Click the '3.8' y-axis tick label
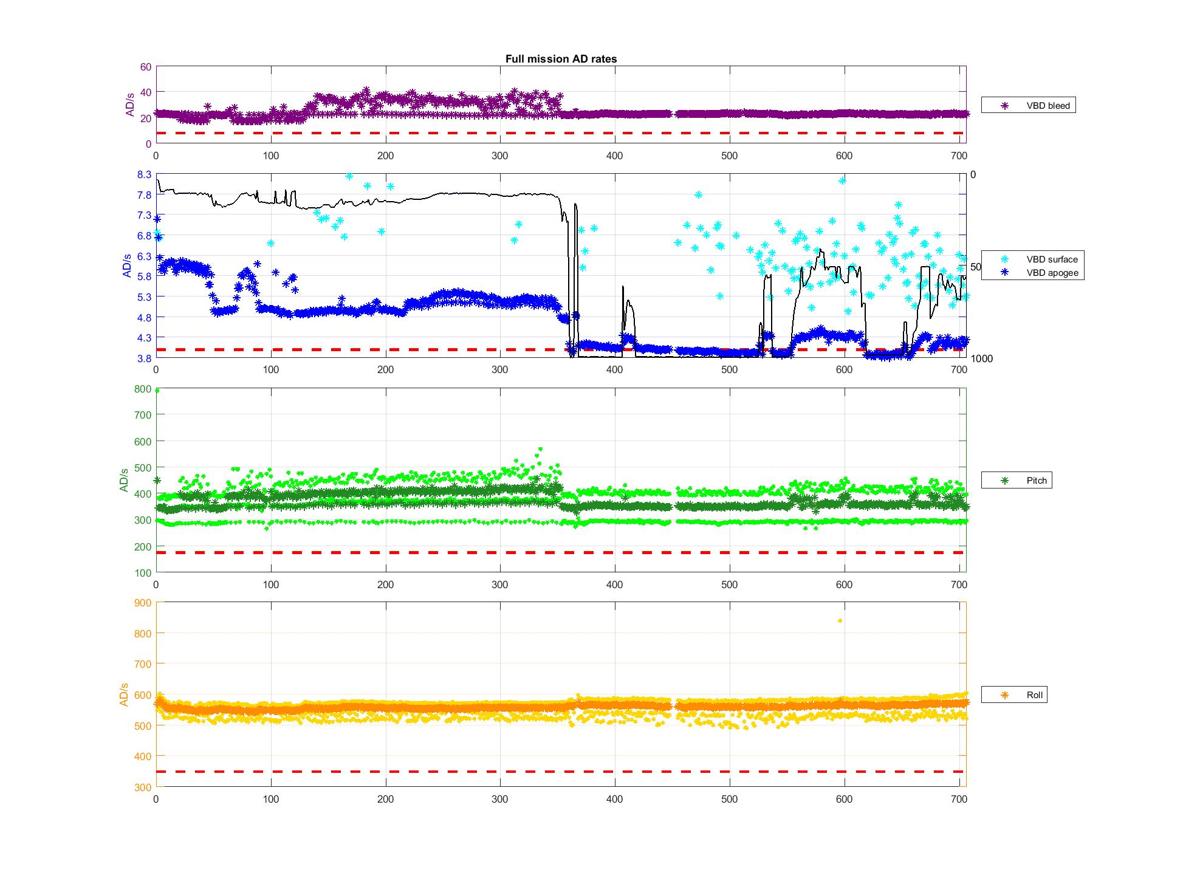This screenshot has height=885, width=1200. tap(145, 358)
